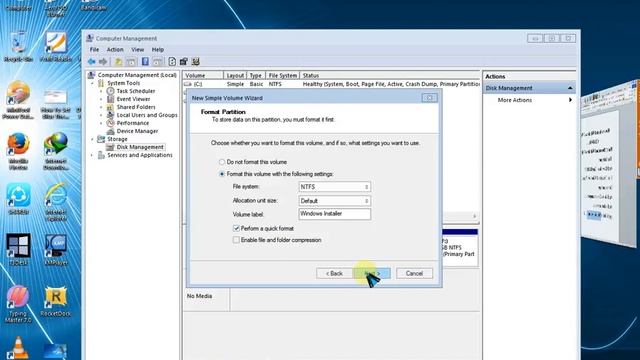This screenshot has height=360, width=640.
Task: Click the 'No Media' disk label
Action: 199,296
